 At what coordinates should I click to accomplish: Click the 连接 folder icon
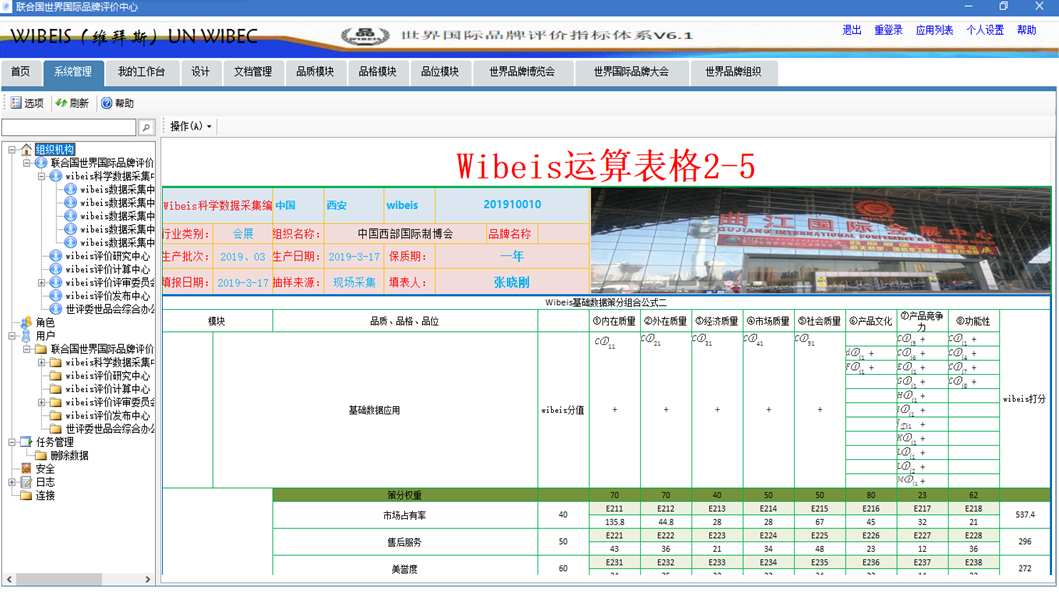26,495
